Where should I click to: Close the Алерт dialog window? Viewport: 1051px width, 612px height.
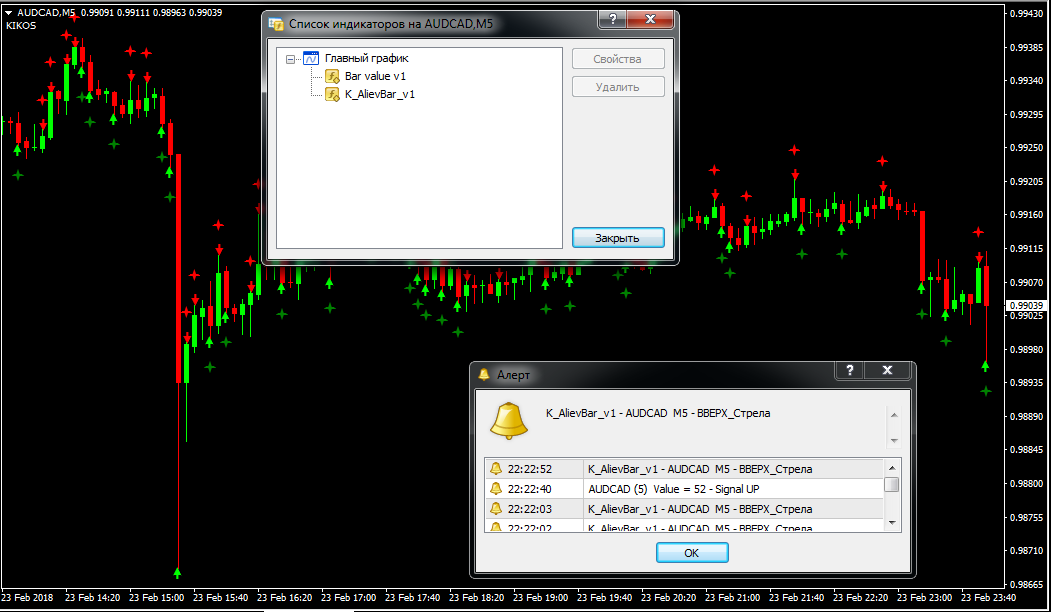888,371
